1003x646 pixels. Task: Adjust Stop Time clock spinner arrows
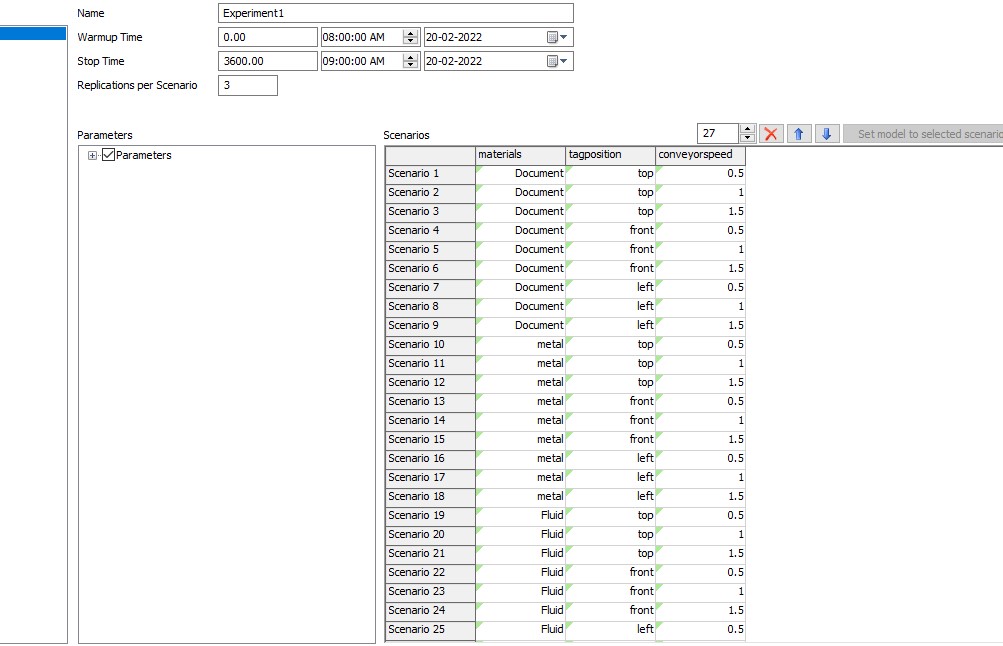[x=410, y=61]
